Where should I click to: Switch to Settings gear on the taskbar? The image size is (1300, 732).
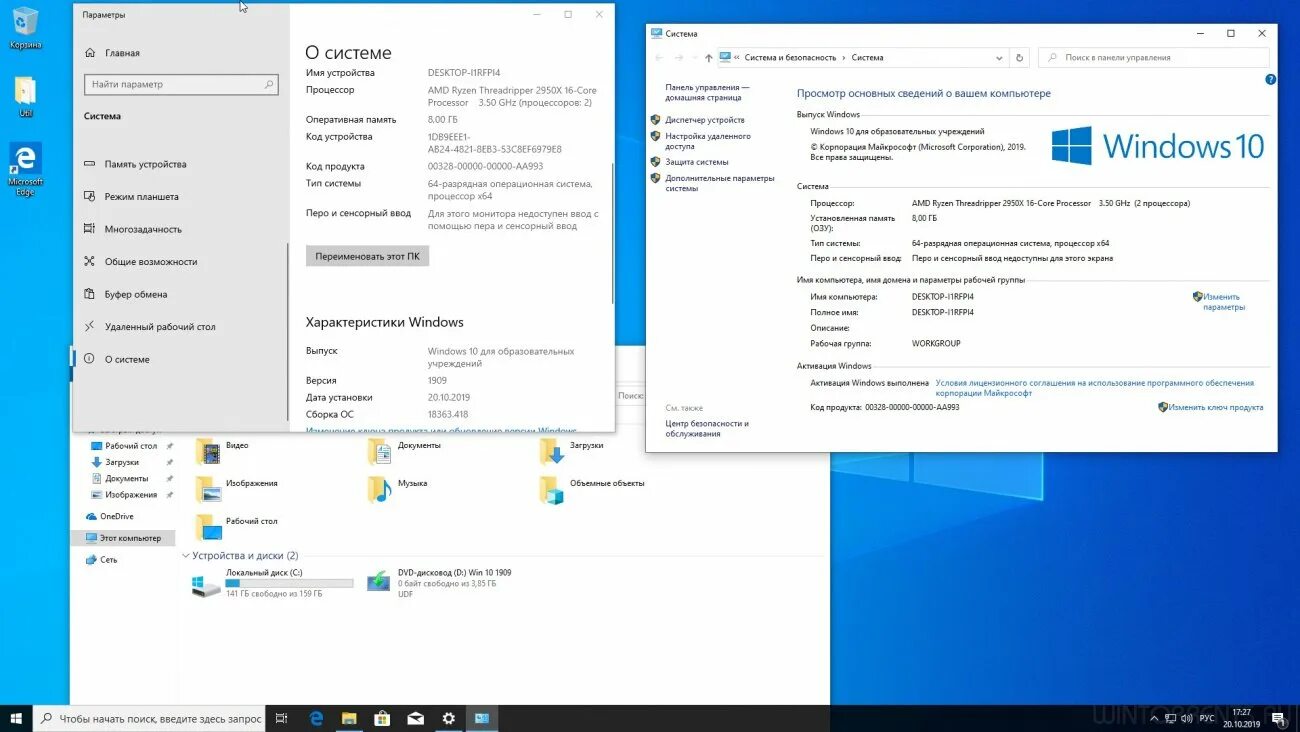[x=448, y=718]
